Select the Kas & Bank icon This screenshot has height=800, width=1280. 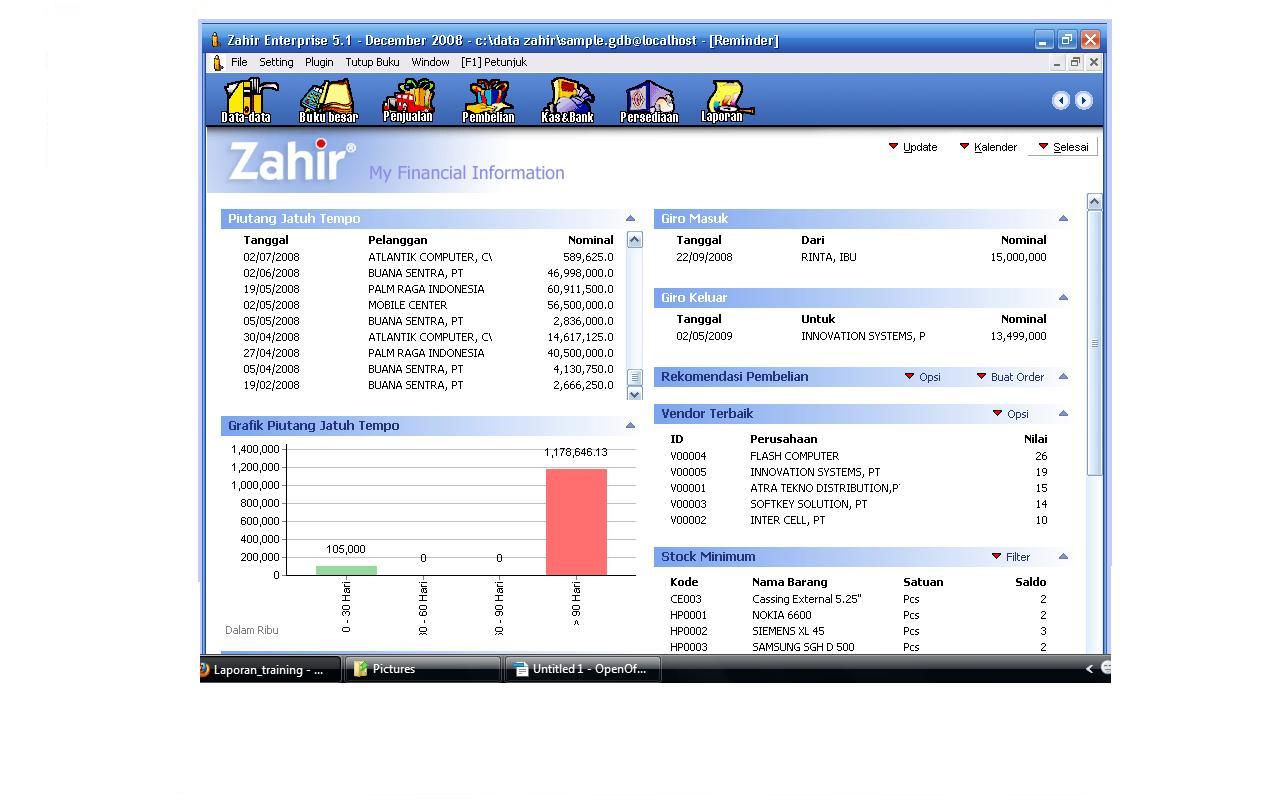(567, 101)
